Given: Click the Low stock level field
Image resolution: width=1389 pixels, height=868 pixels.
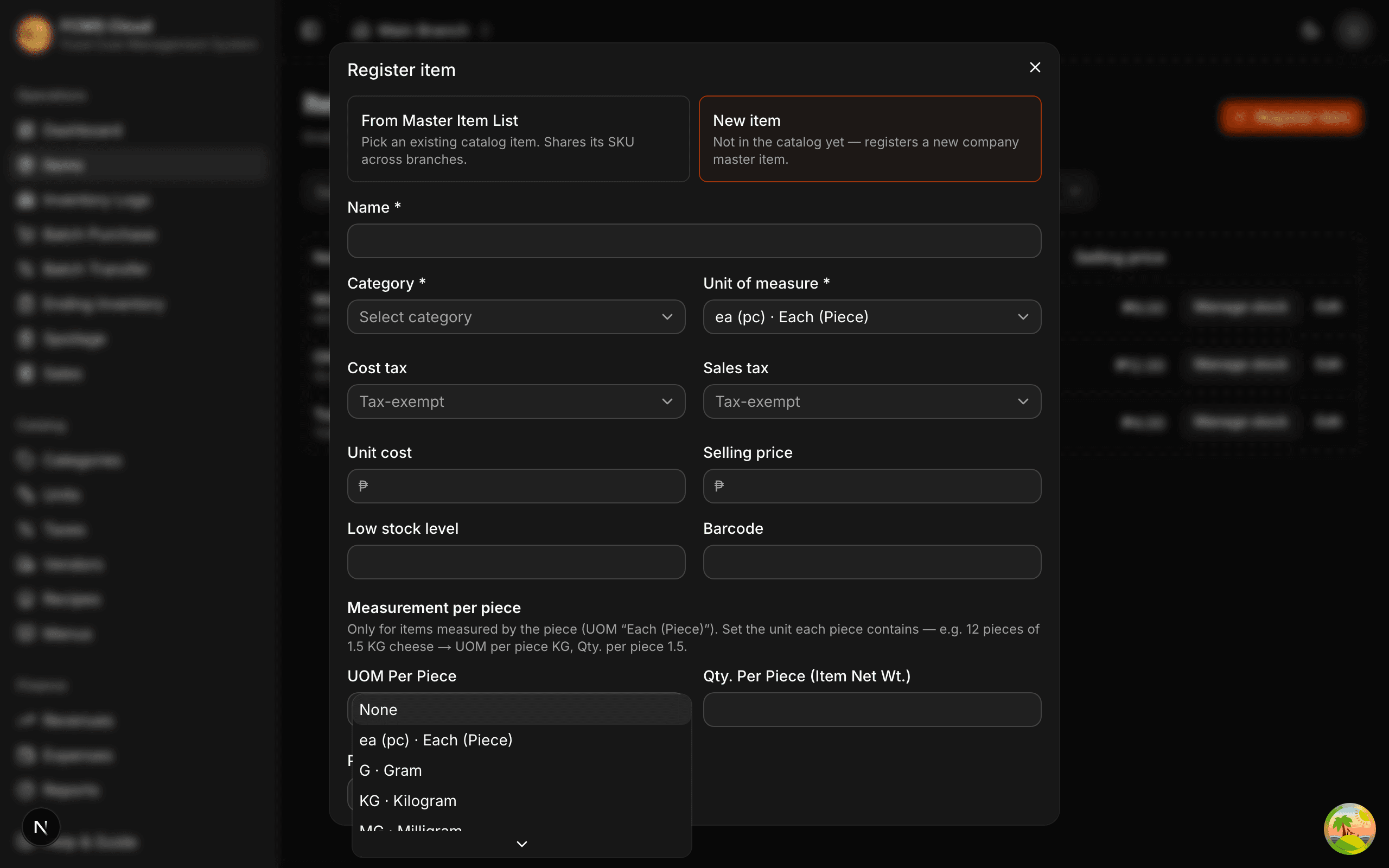Looking at the screenshot, I should click(516, 562).
